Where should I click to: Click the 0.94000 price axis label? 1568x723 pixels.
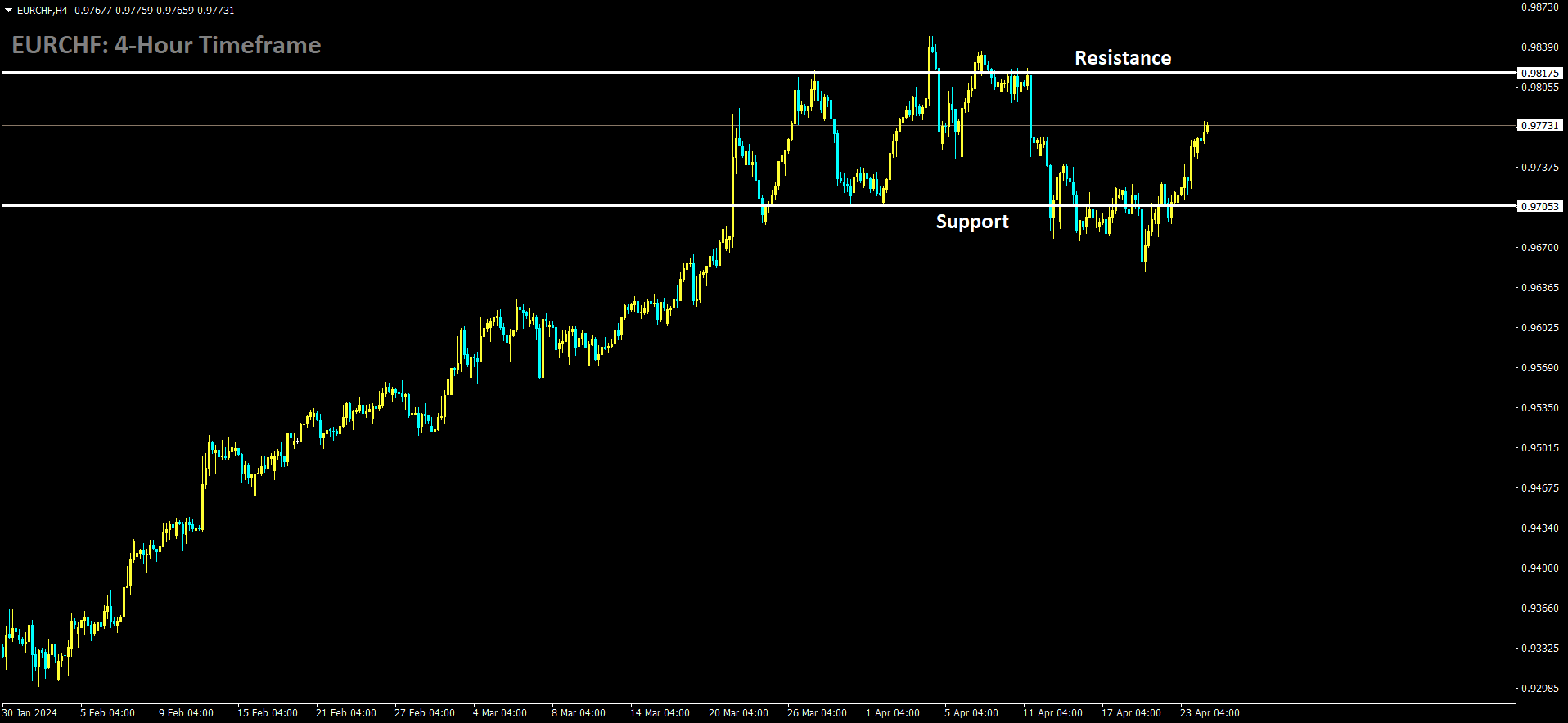(x=1539, y=568)
